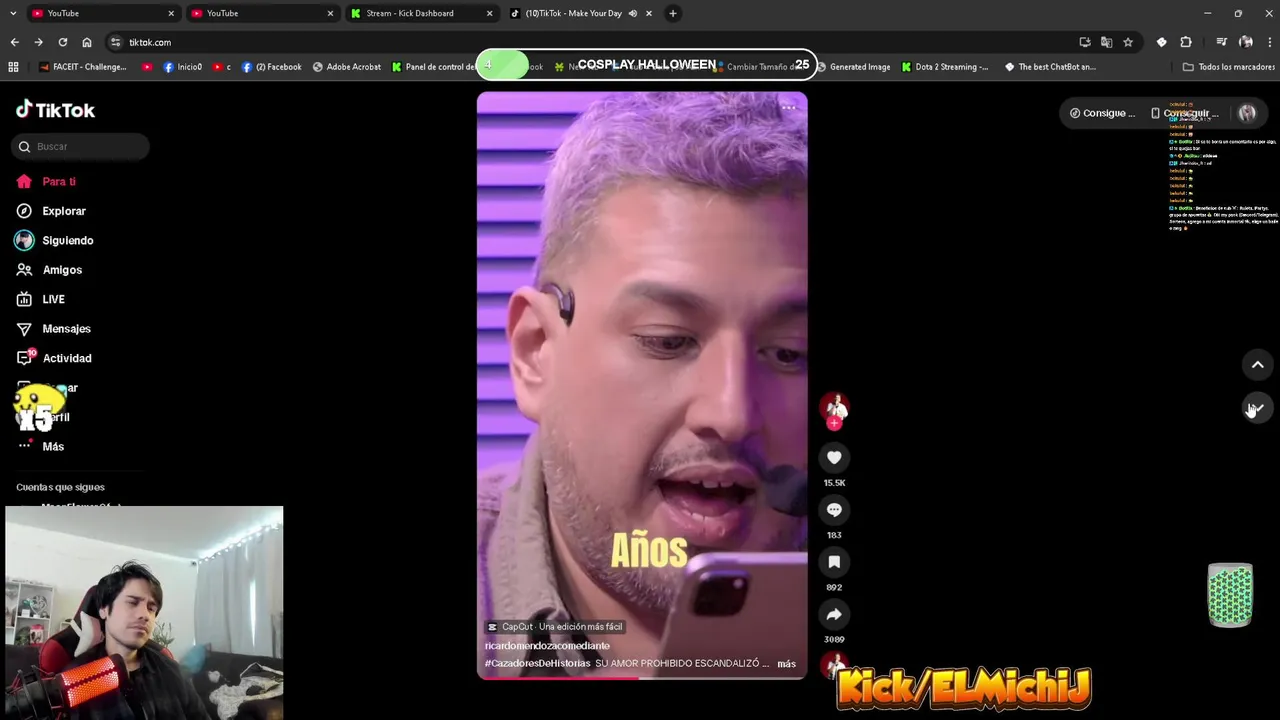Screen dimensions: 1280x720
Task: Open the translate page icon
Action: point(1106,42)
